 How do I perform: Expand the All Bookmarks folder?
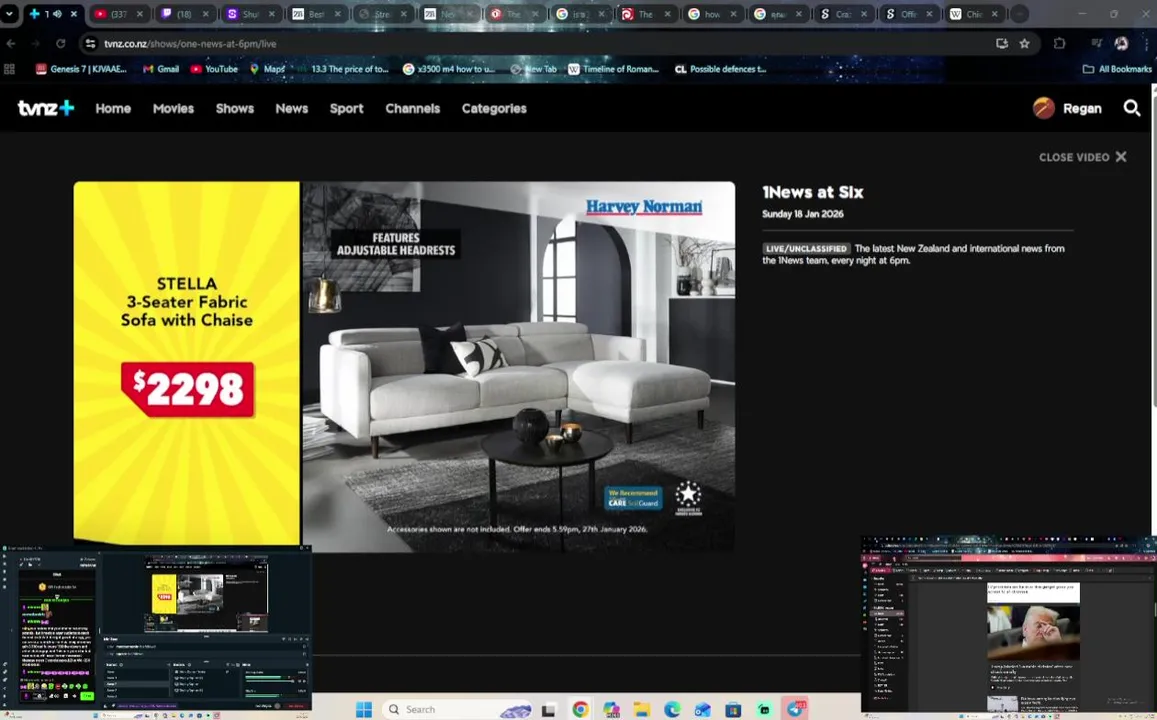coord(1116,69)
